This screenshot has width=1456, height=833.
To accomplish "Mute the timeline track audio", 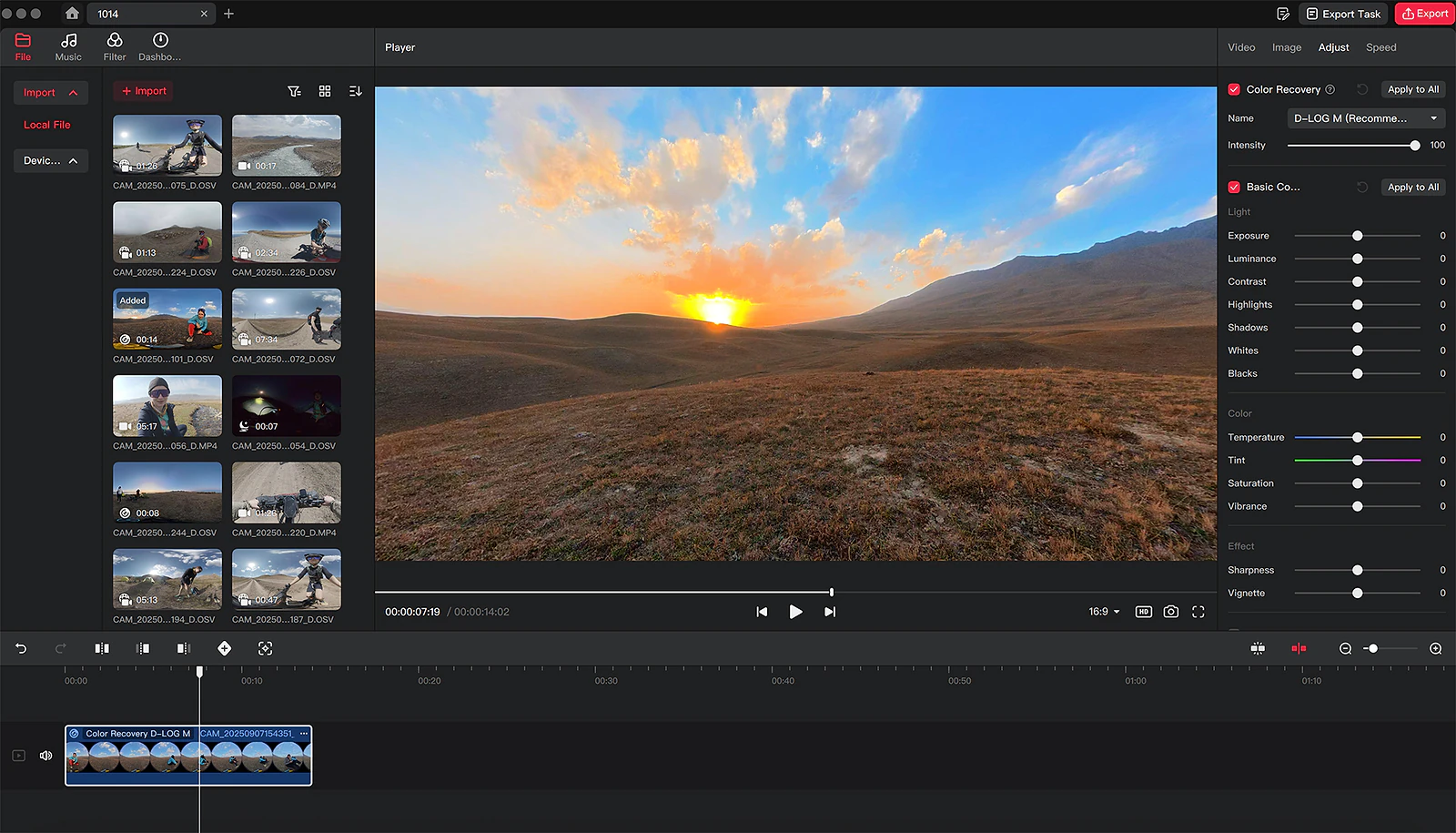I will click(x=45, y=756).
